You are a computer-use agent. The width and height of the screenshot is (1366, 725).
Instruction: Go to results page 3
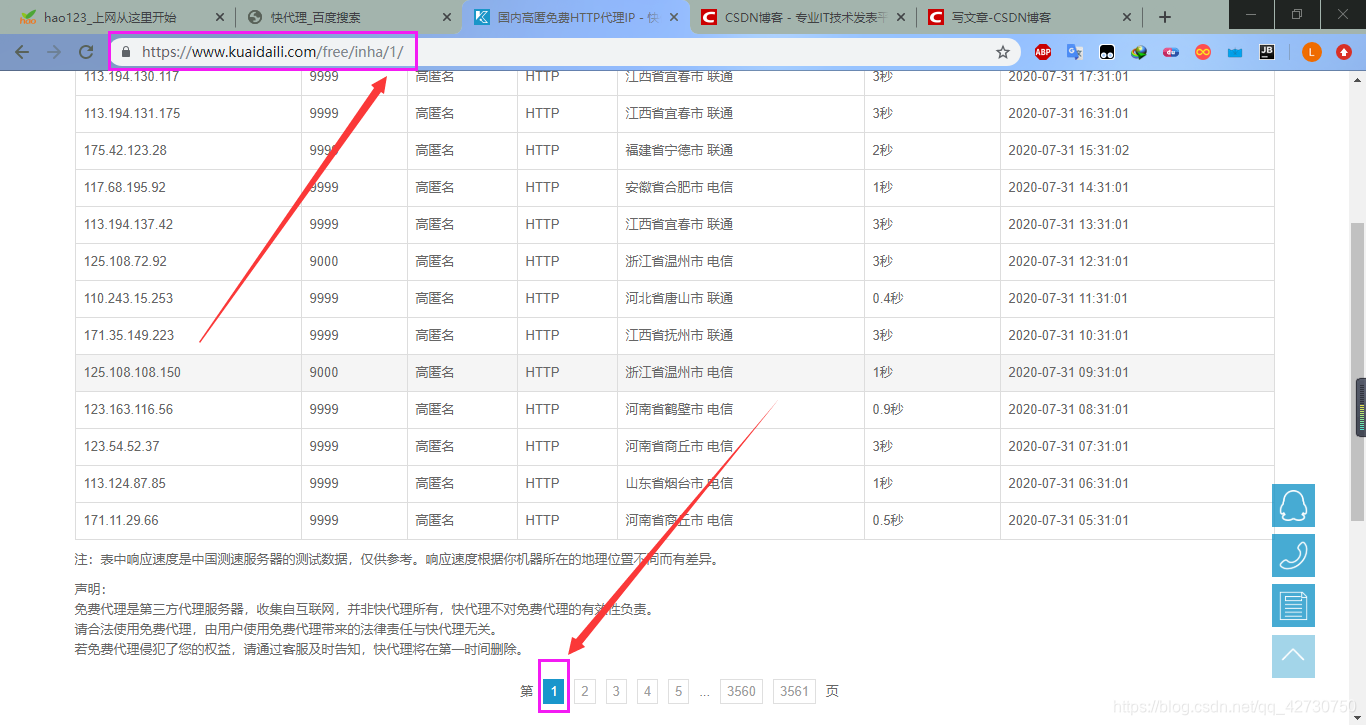[616, 691]
